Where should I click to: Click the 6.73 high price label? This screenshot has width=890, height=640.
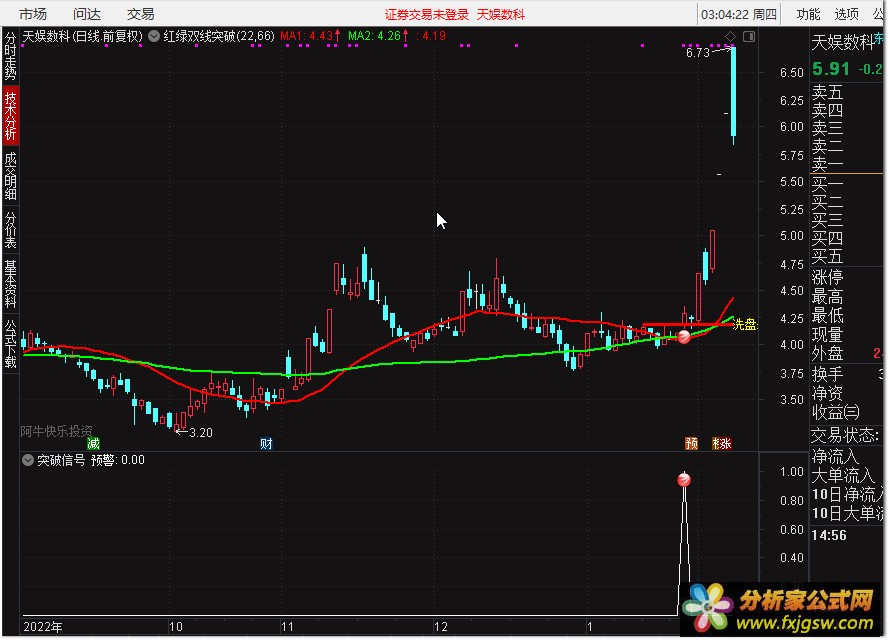click(698, 53)
